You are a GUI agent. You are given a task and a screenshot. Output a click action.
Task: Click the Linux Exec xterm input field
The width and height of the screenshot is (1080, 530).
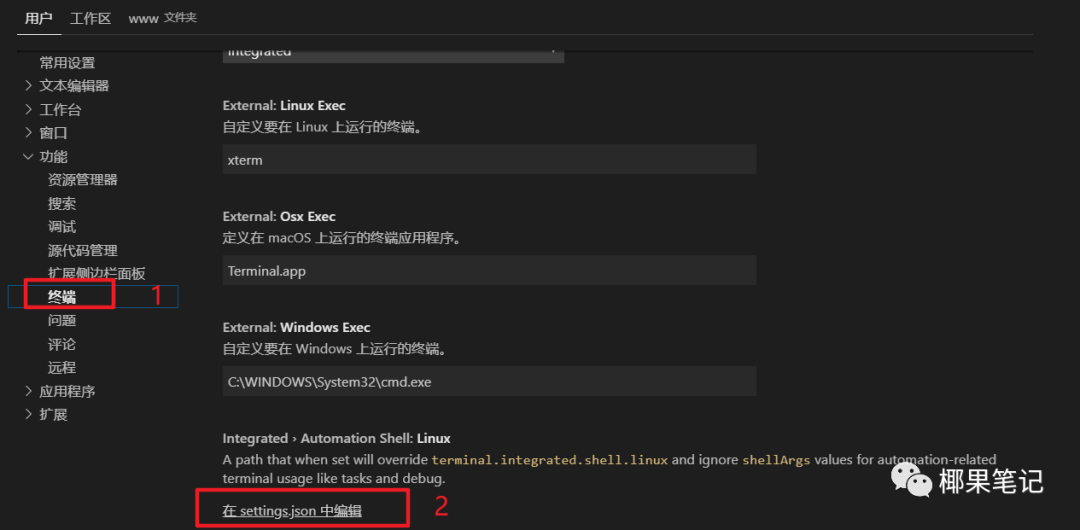[489, 159]
